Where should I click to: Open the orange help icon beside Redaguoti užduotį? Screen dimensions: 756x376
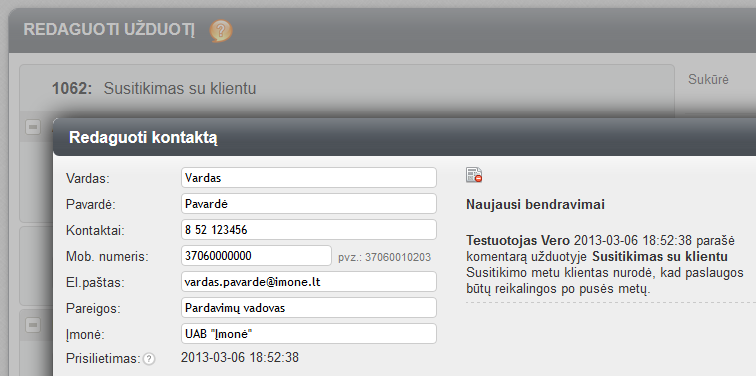[x=221, y=31]
